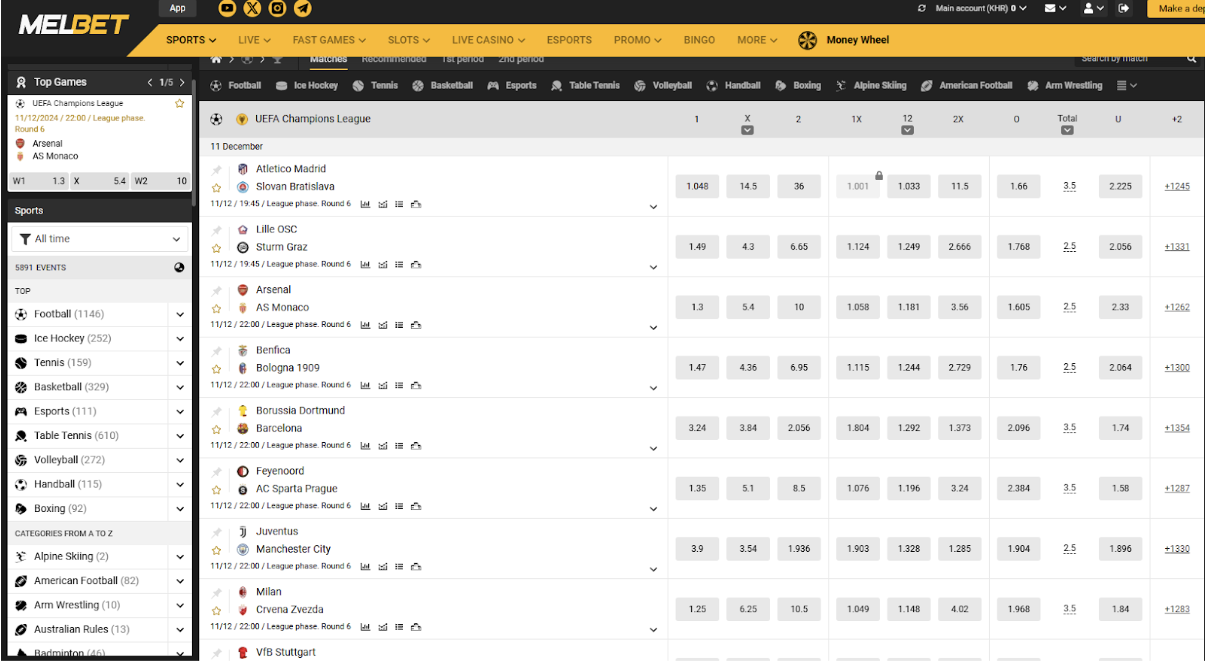Click the Make a deposit button
The width and height of the screenshot is (1208, 666).
1177,8
